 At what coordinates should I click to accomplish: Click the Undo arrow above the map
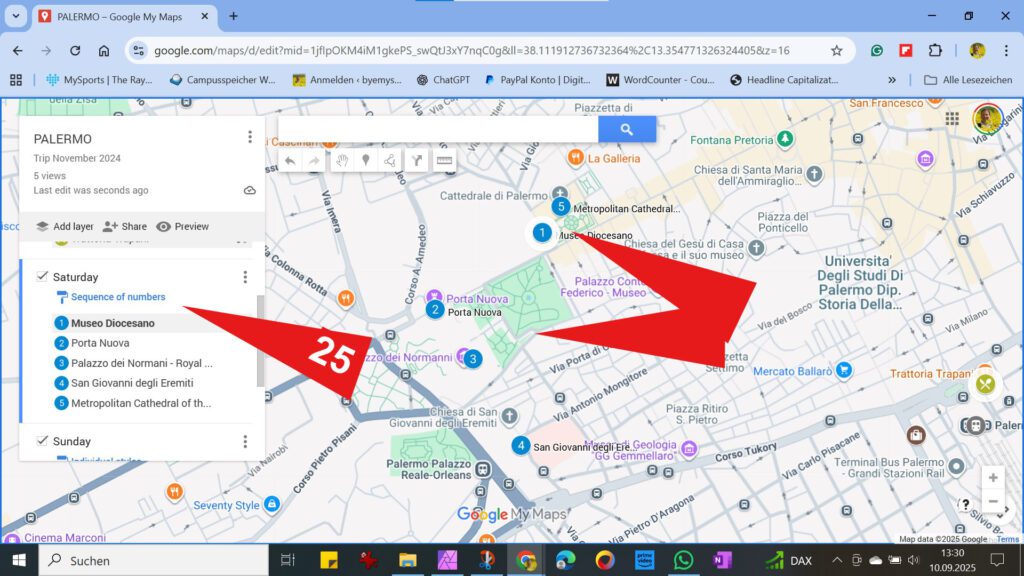(x=290, y=160)
